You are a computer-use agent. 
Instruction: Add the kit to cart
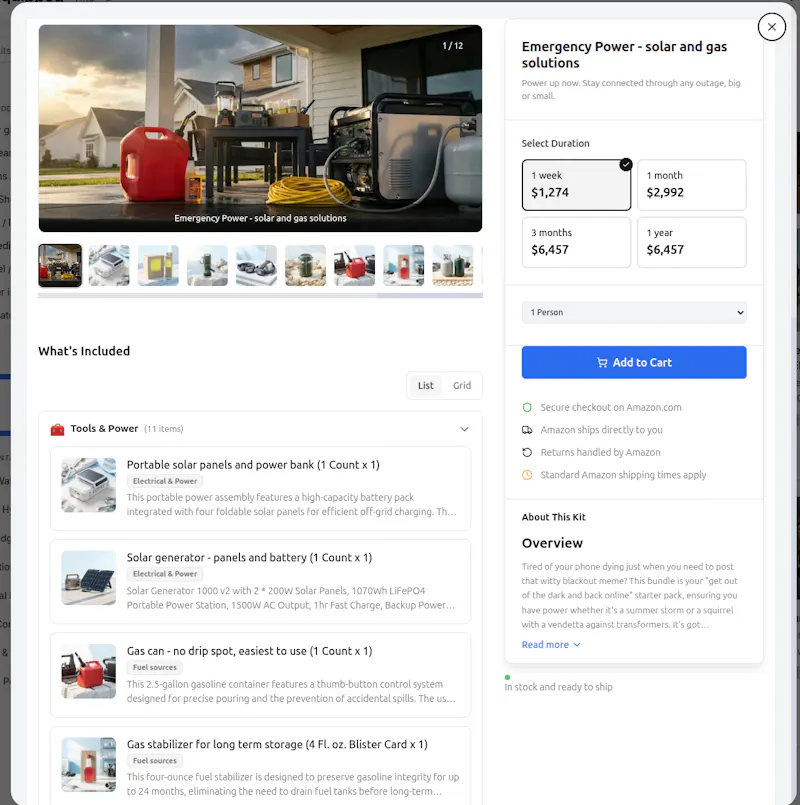pos(634,362)
